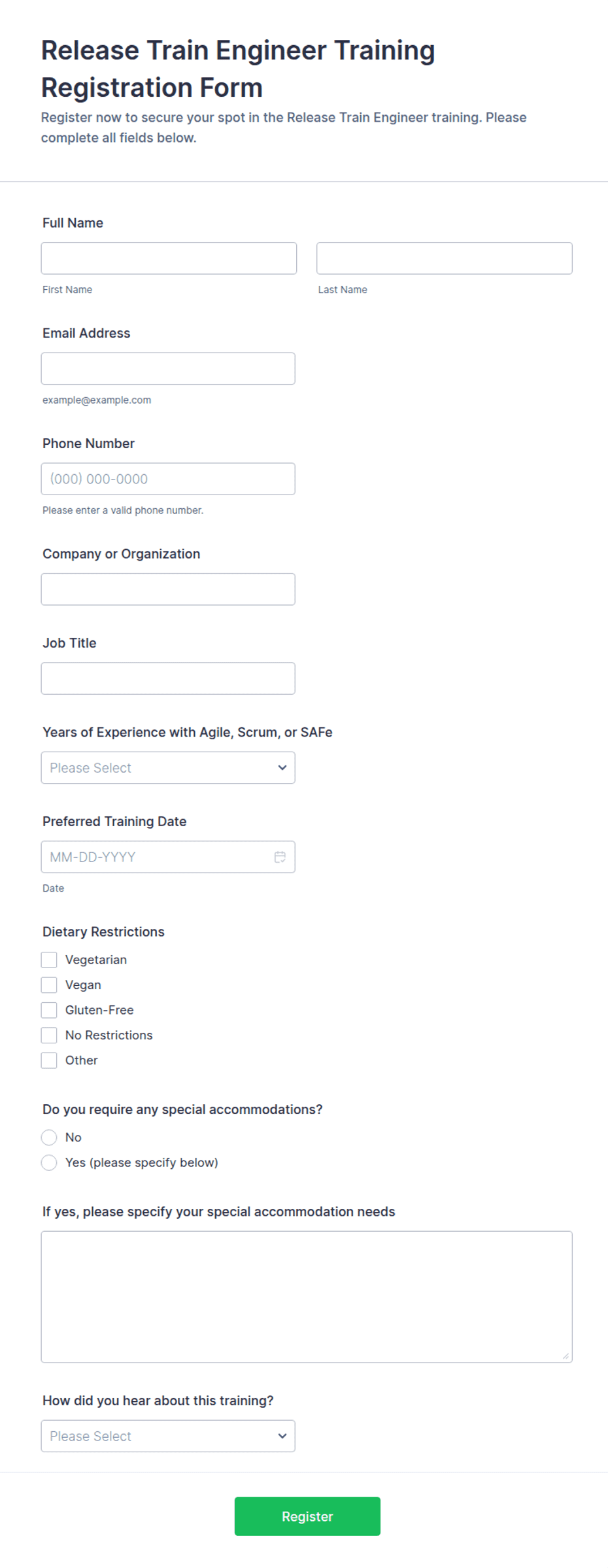This screenshot has height=1568, width=608.
Task: Submit with the Register button
Action: (x=307, y=1516)
